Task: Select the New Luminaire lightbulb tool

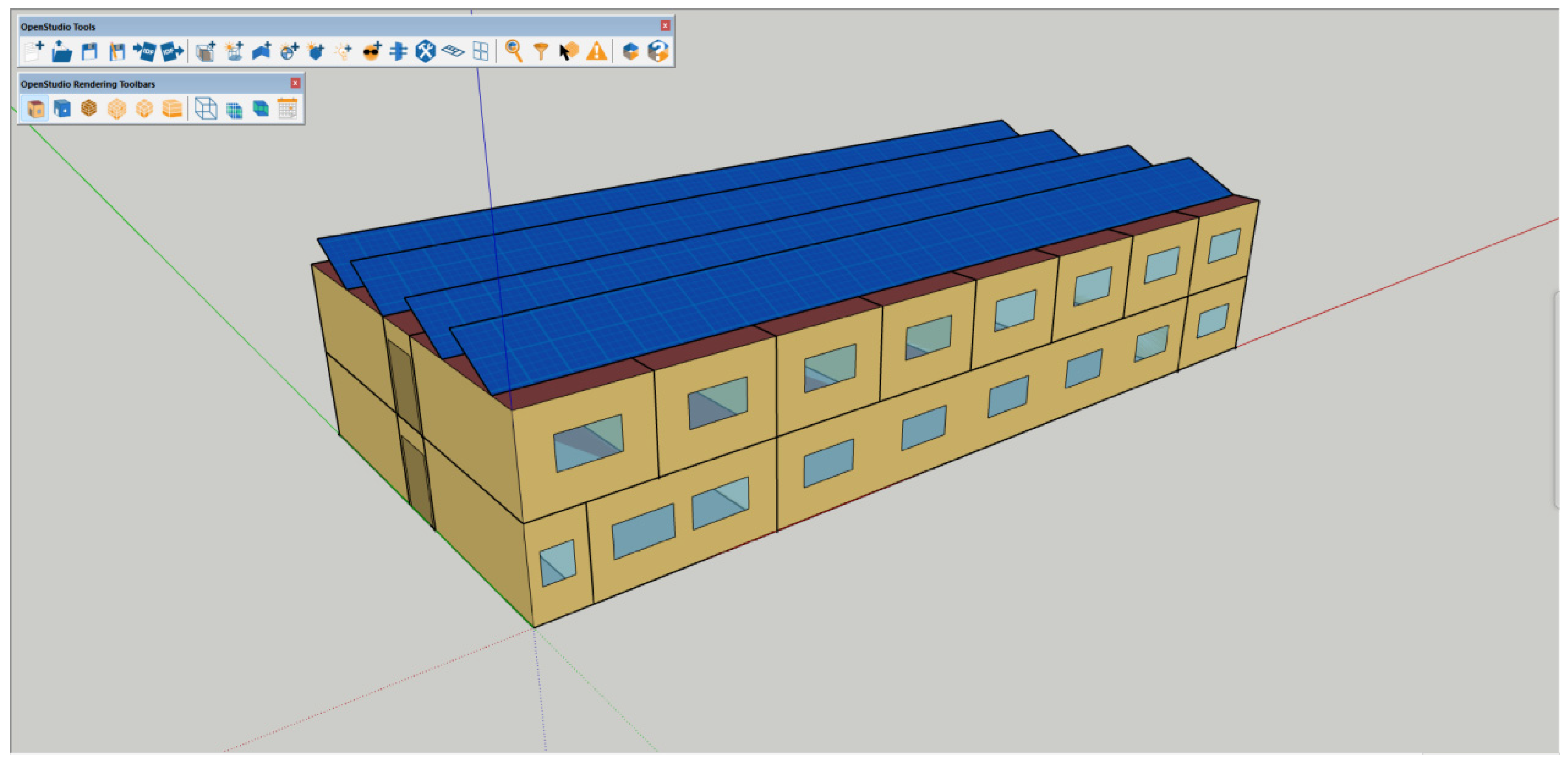Action: pyautogui.click(x=344, y=51)
